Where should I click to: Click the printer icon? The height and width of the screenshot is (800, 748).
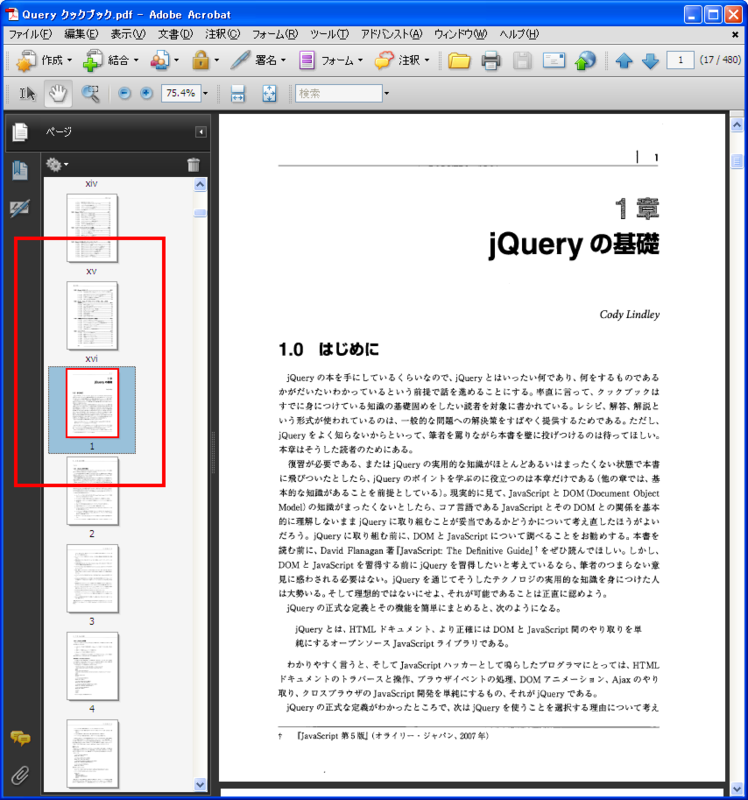[x=491, y=61]
